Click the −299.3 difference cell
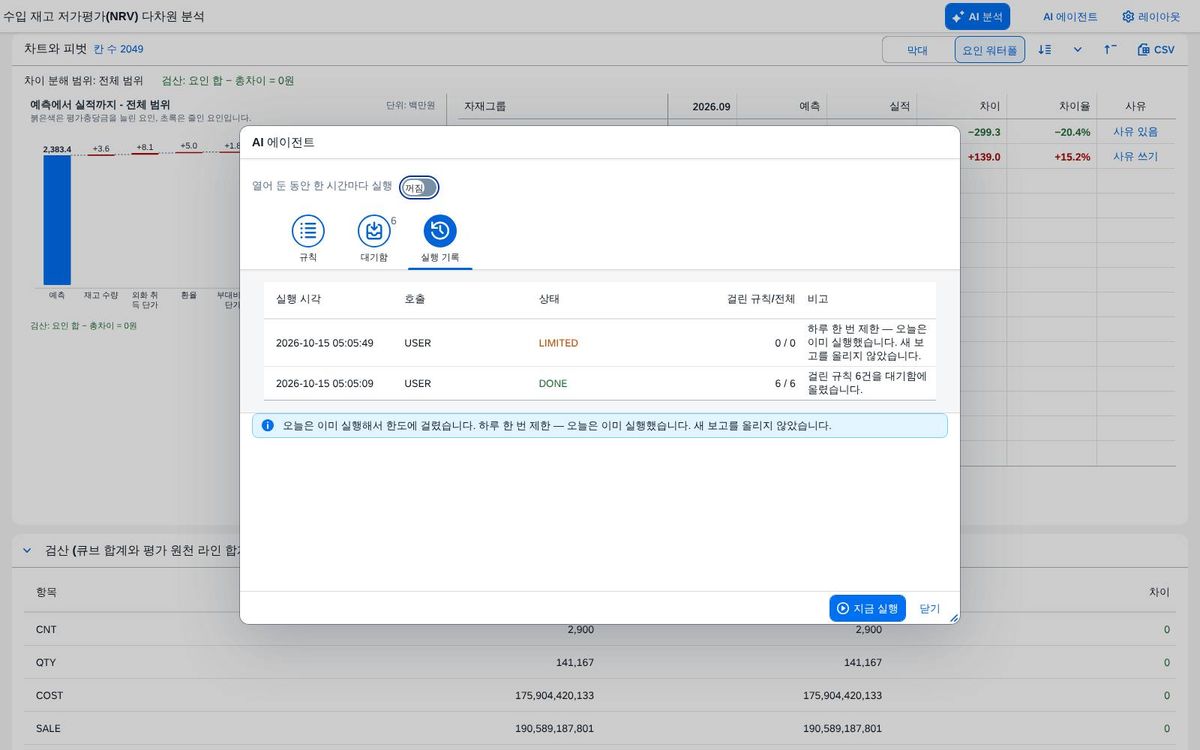Image resolution: width=1200 pixels, height=750 pixels. 984,132
